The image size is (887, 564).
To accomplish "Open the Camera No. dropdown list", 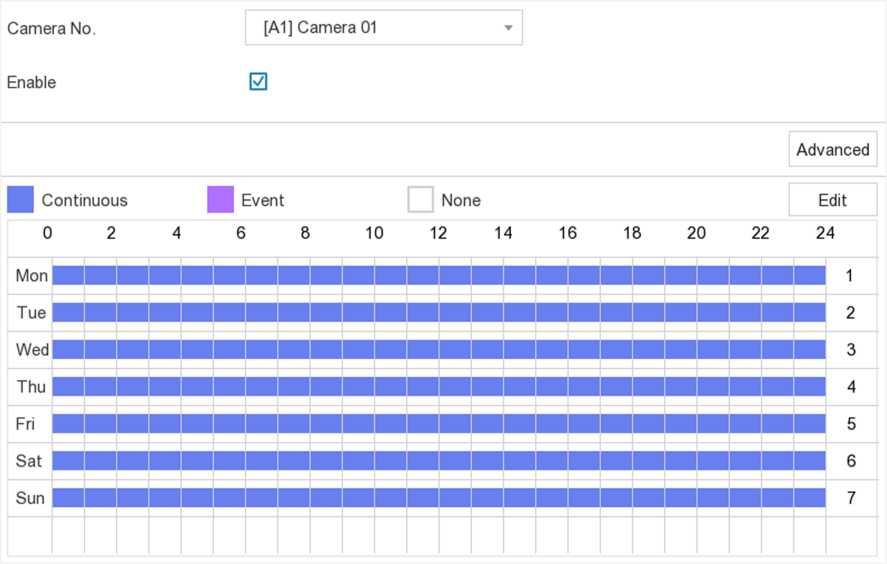I will [383, 28].
